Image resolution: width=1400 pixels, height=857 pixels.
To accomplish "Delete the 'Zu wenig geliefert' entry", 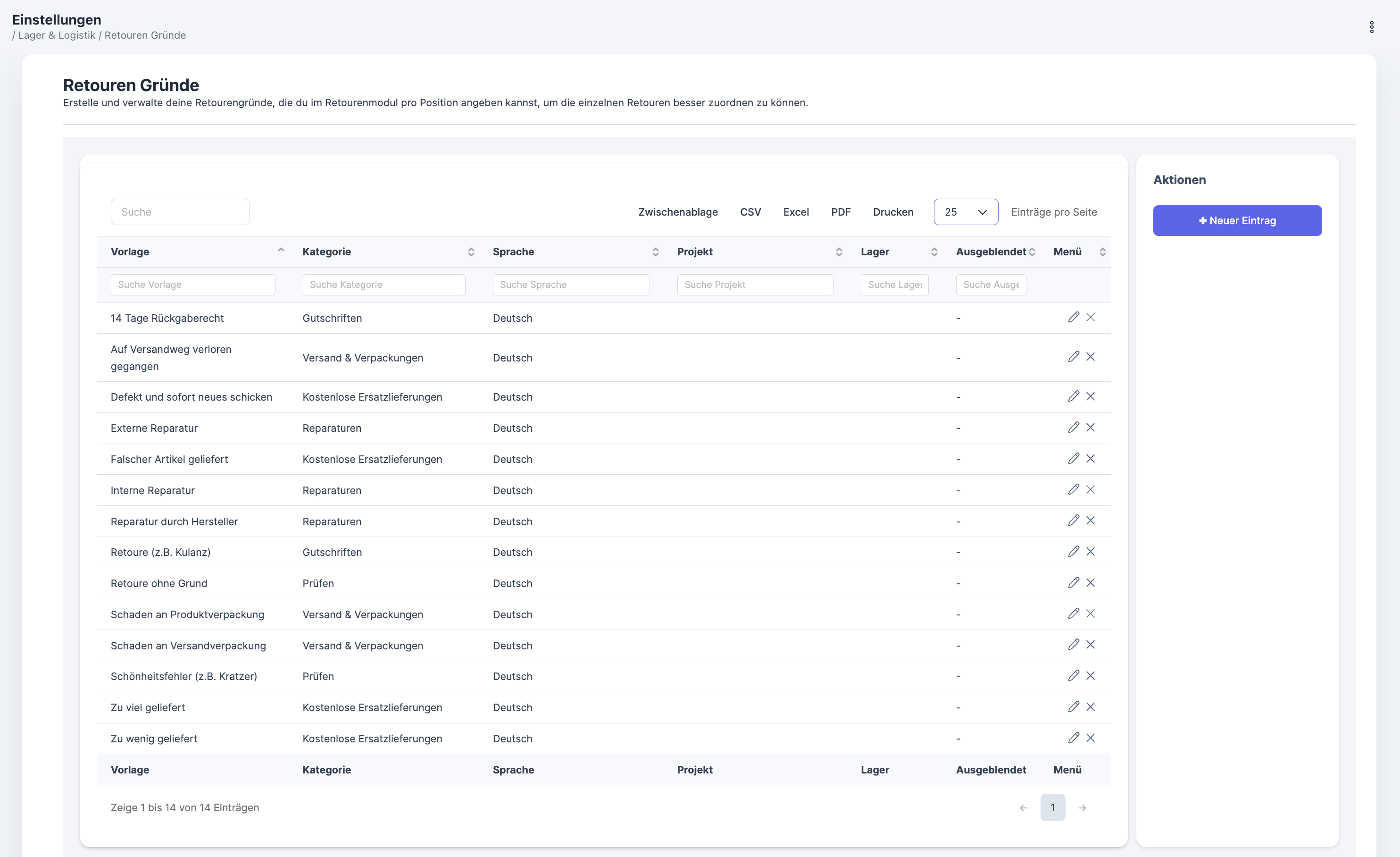I will click(1091, 738).
